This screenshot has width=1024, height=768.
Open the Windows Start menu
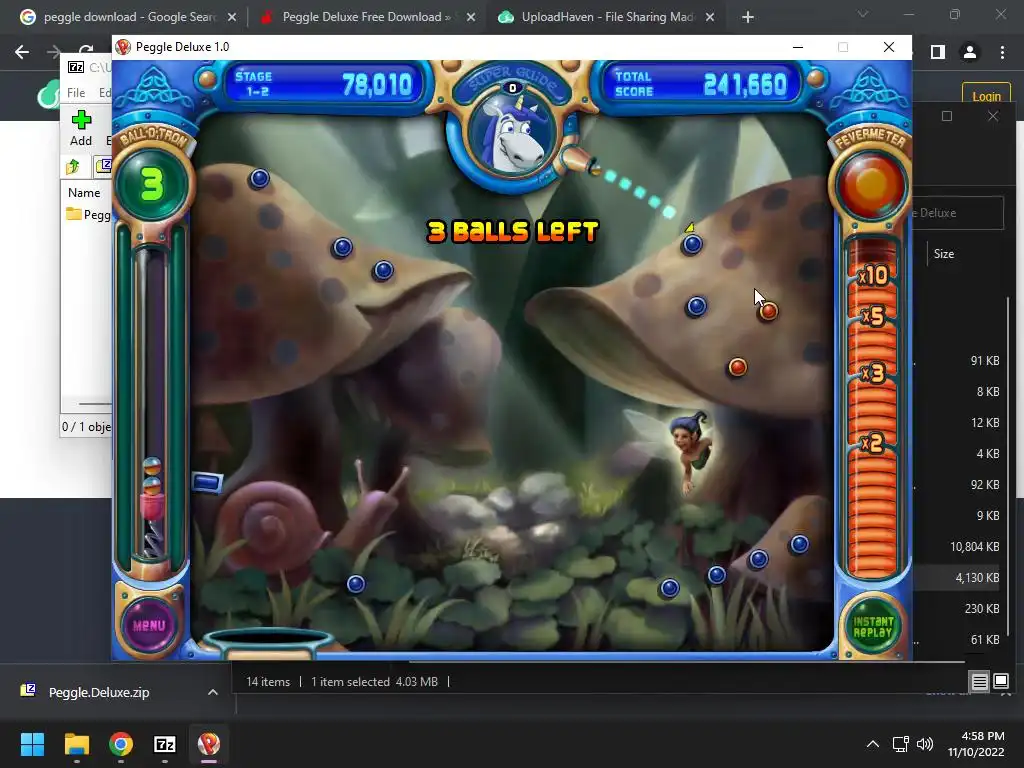click(32, 744)
